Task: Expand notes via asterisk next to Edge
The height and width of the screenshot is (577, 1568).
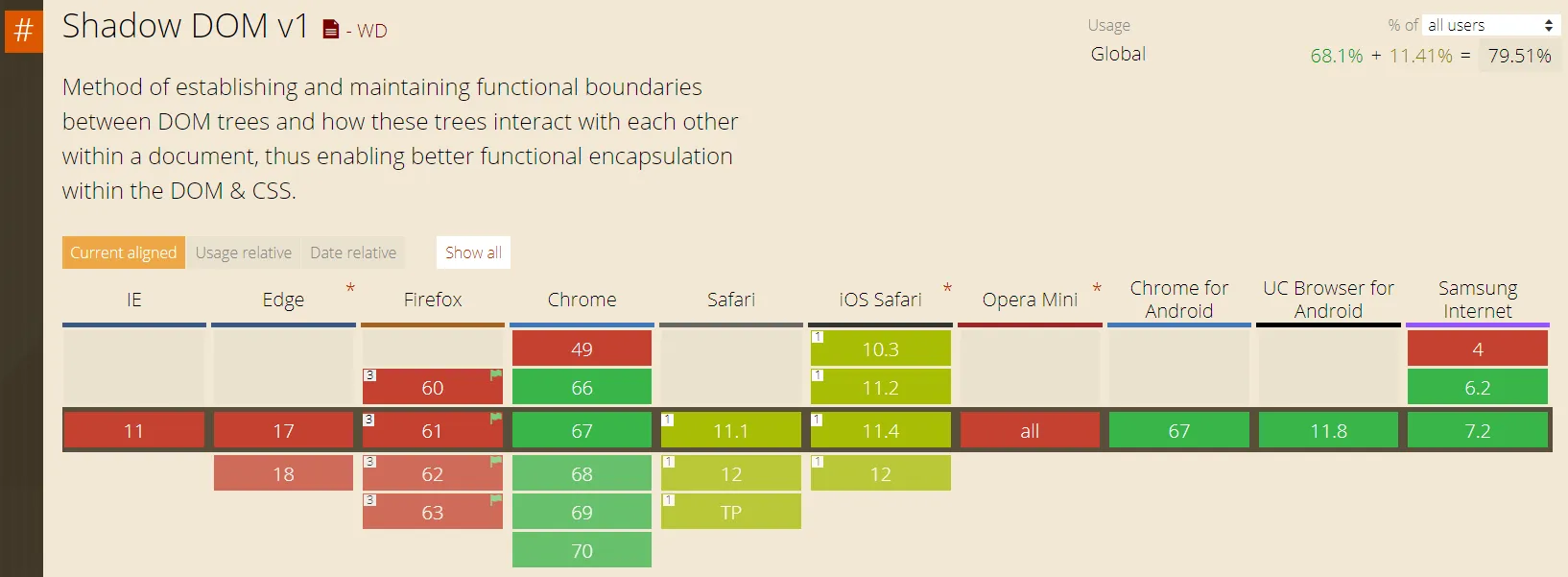Action: pos(350,288)
